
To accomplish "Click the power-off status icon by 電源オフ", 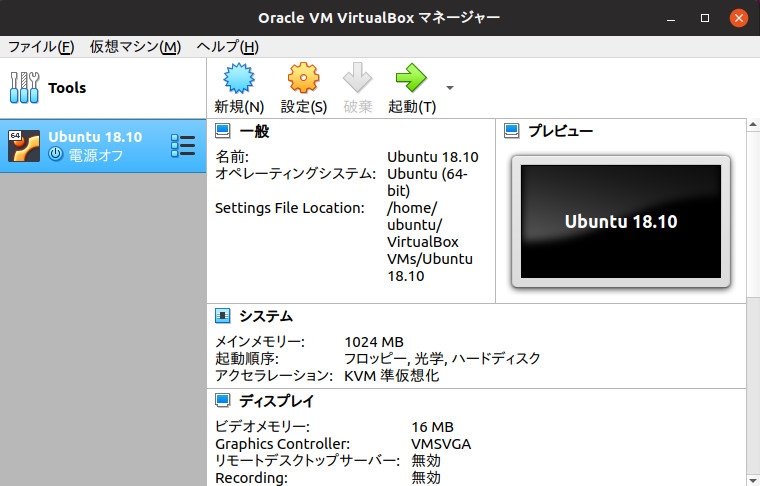I will pyautogui.click(x=56, y=155).
